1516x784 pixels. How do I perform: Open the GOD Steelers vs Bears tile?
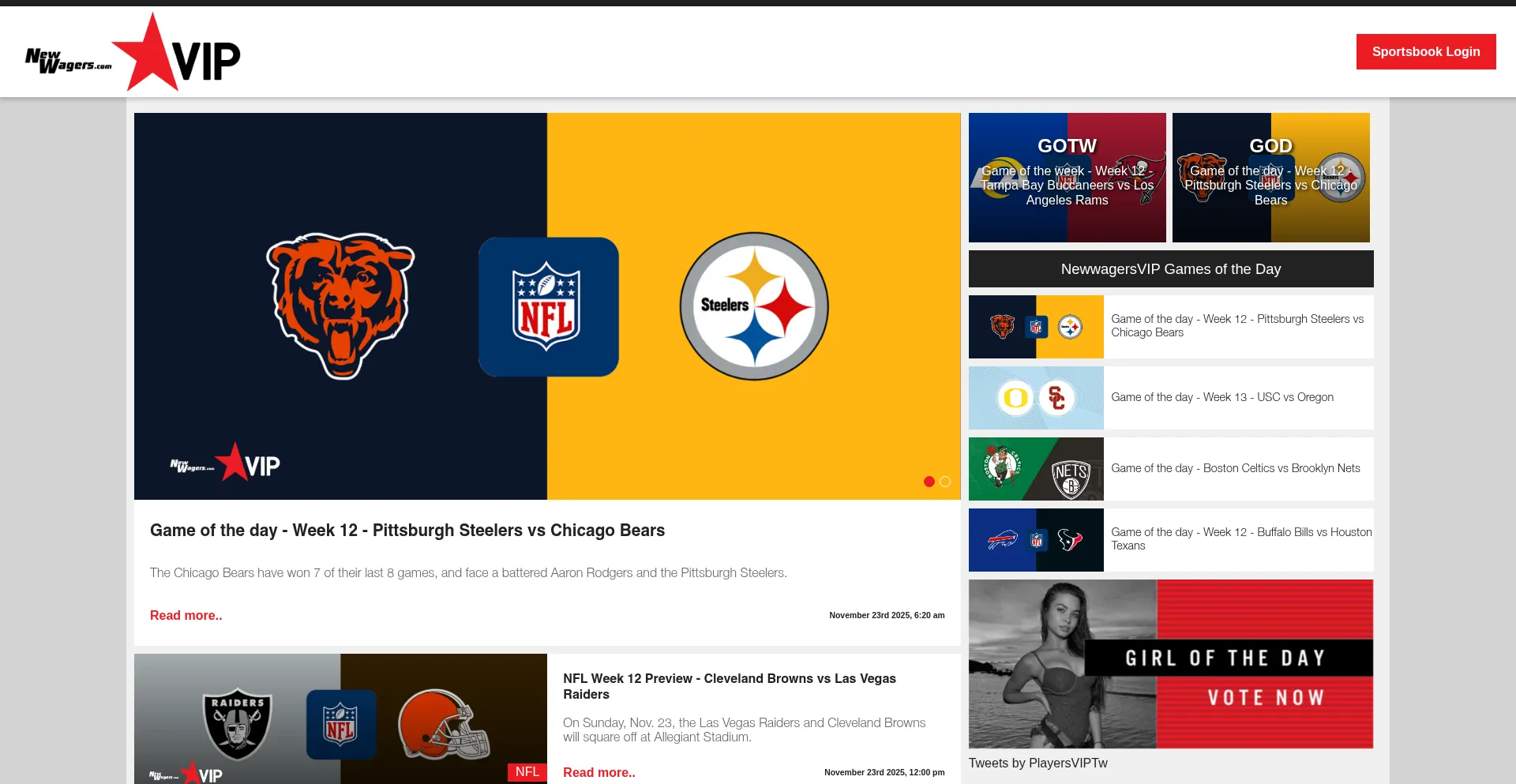pyautogui.click(x=1270, y=178)
